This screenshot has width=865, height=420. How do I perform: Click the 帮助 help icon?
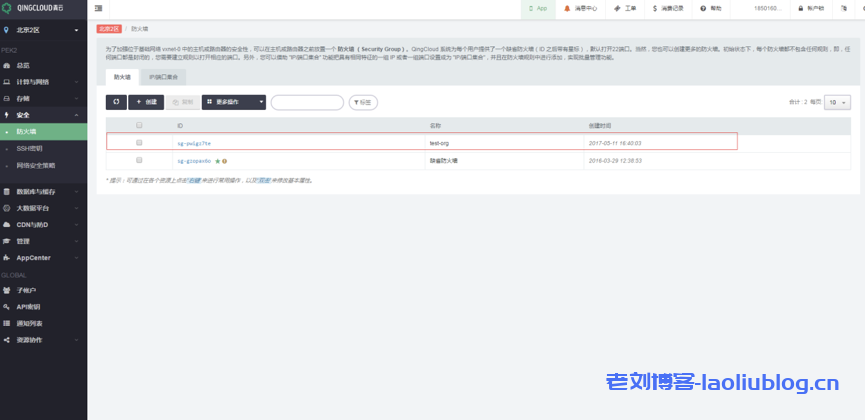[711, 8]
